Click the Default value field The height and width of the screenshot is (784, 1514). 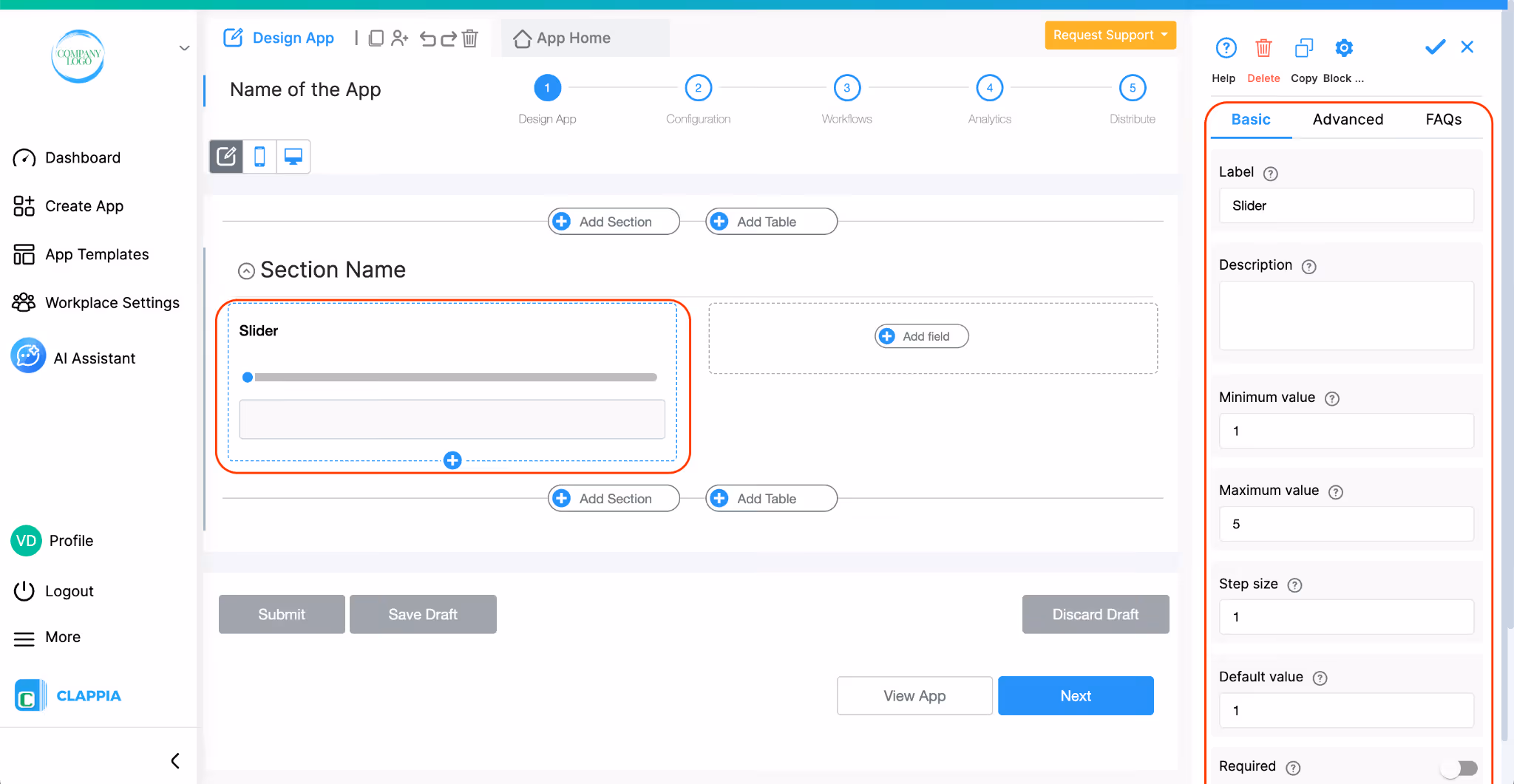tap(1346, 710)
